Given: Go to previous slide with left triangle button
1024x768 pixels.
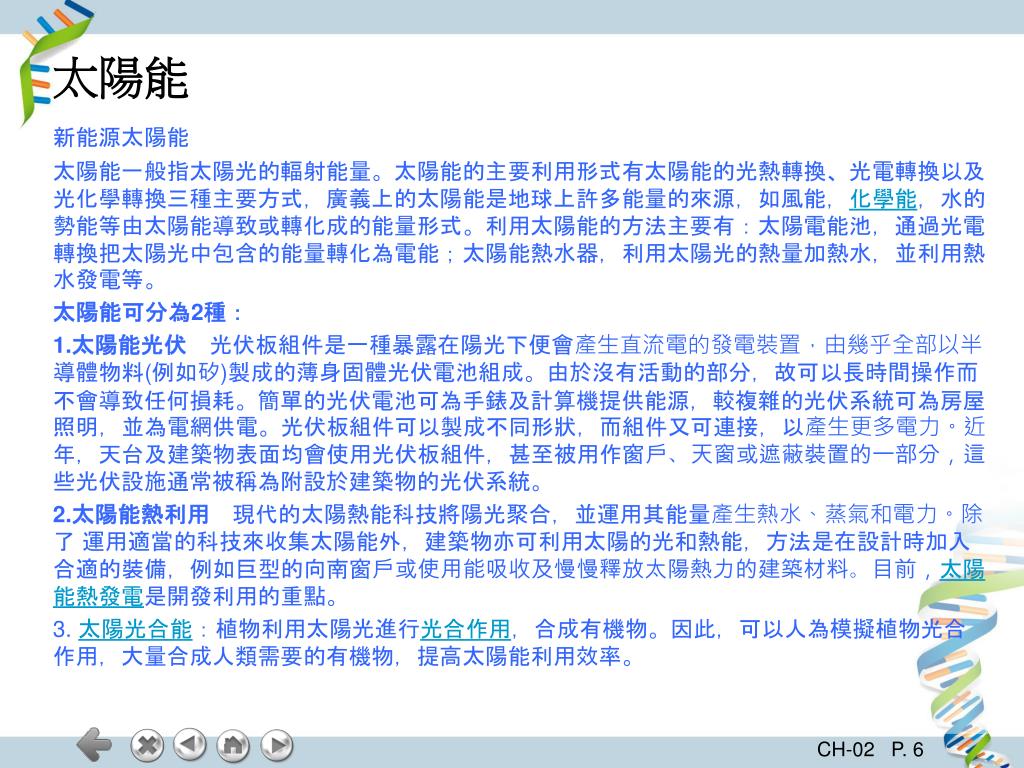Looking at the screenshot, I should pyautogui.click(x=189, y=745).
